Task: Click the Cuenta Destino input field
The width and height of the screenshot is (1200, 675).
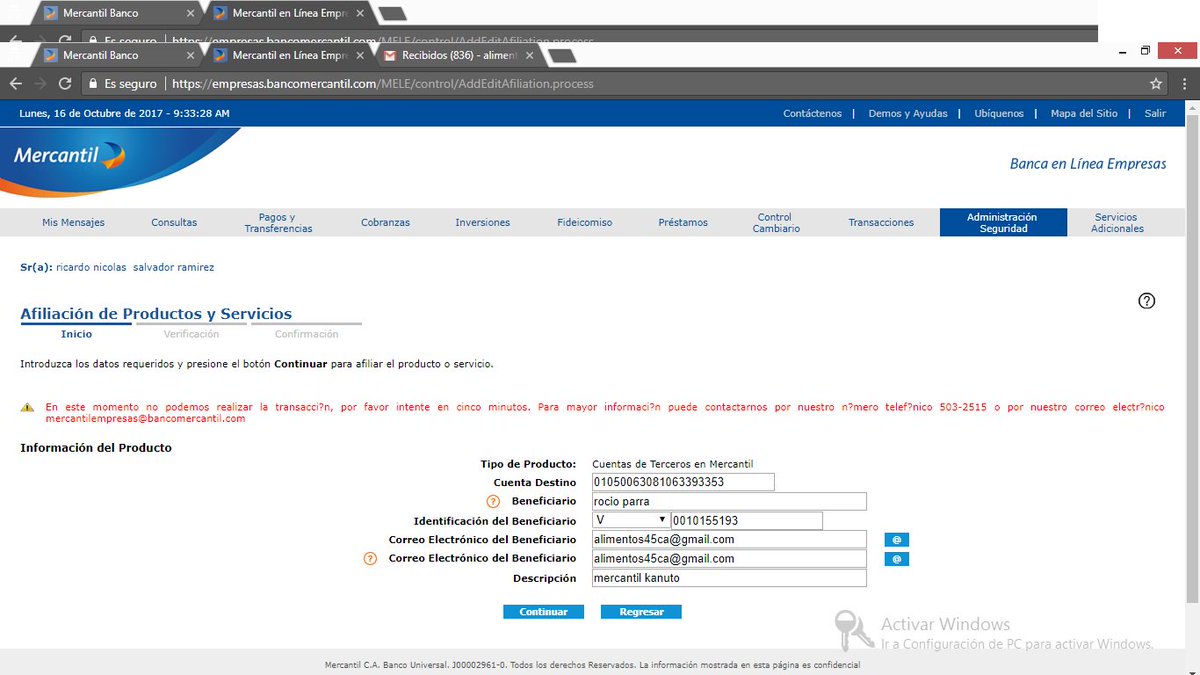Action: pyautogui.click(x=683, y=482)
